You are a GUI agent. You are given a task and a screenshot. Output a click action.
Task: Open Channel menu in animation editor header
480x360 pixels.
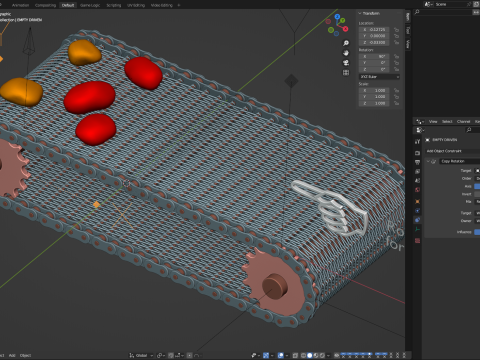(x=463, y=121)
